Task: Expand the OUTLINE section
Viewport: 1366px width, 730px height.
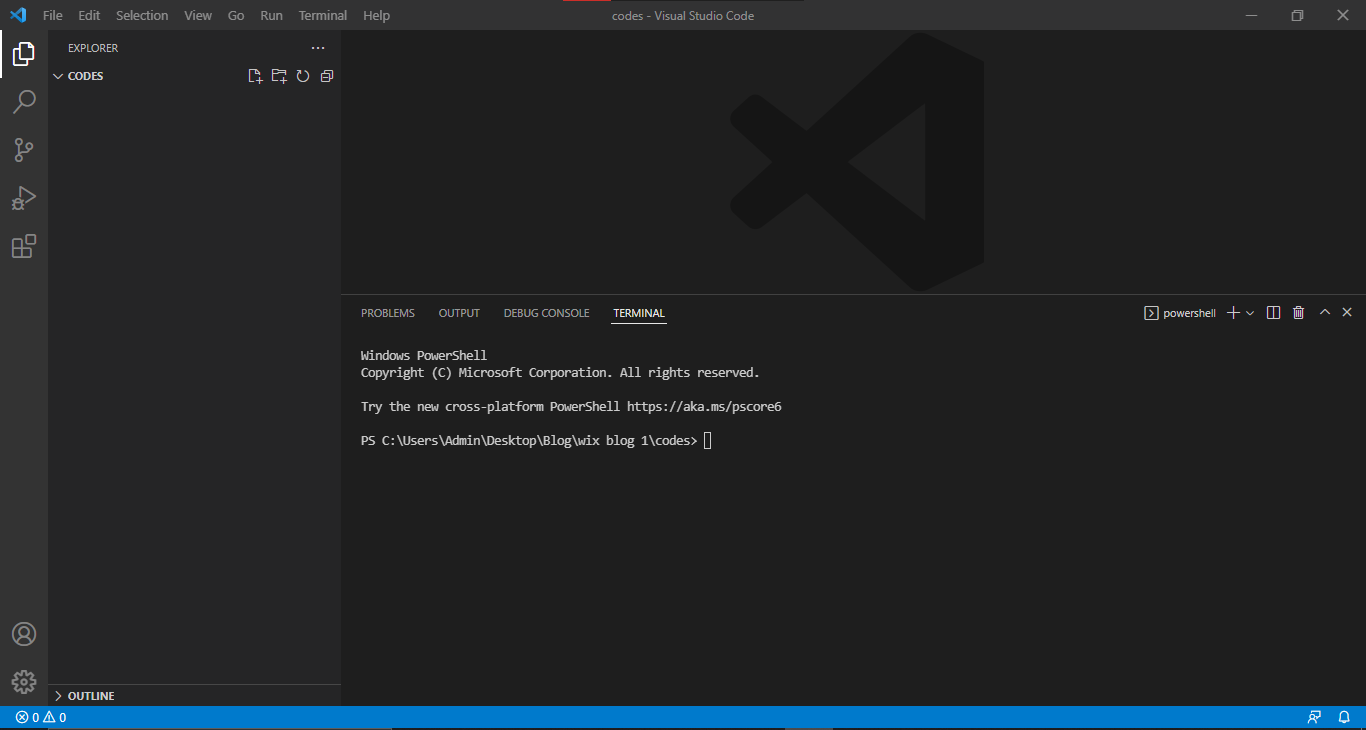Action: pos(194,696)
